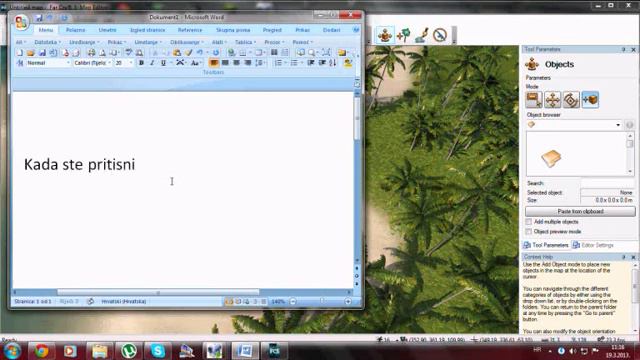Open the Oblikovanje dropdown menu
Screen dimensions: 640x360
click(187, 42)
